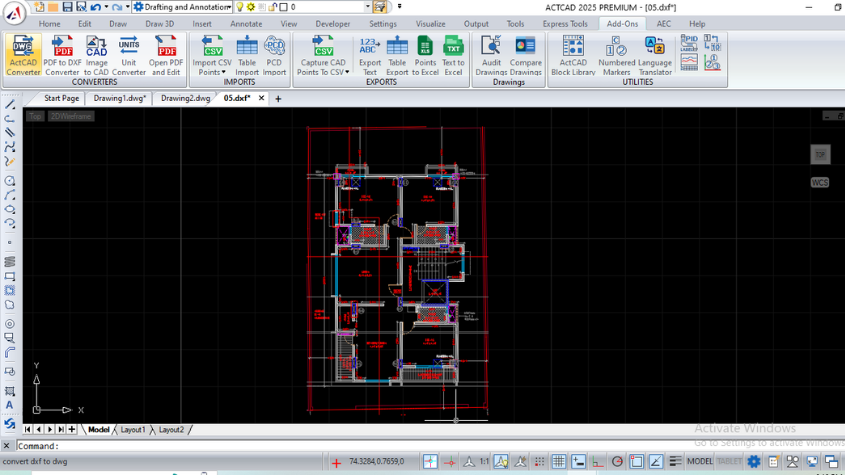The image size is (845, 475).
Task: Run Table Export tool
Action: tap(397, 56)
